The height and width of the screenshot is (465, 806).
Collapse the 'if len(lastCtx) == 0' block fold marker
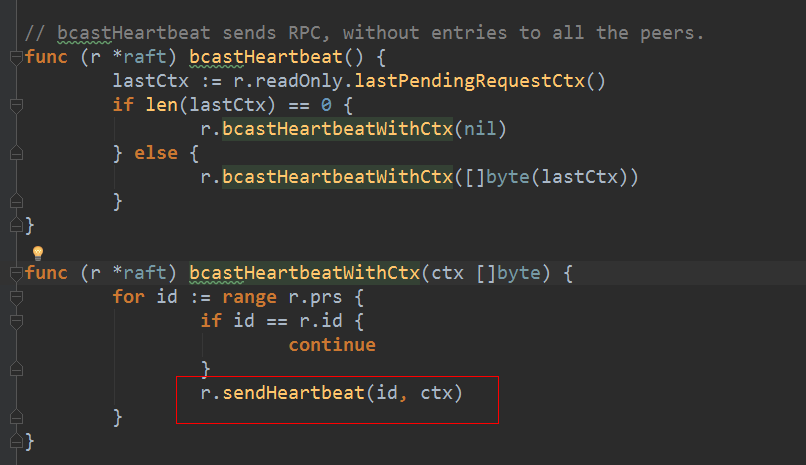16,105
